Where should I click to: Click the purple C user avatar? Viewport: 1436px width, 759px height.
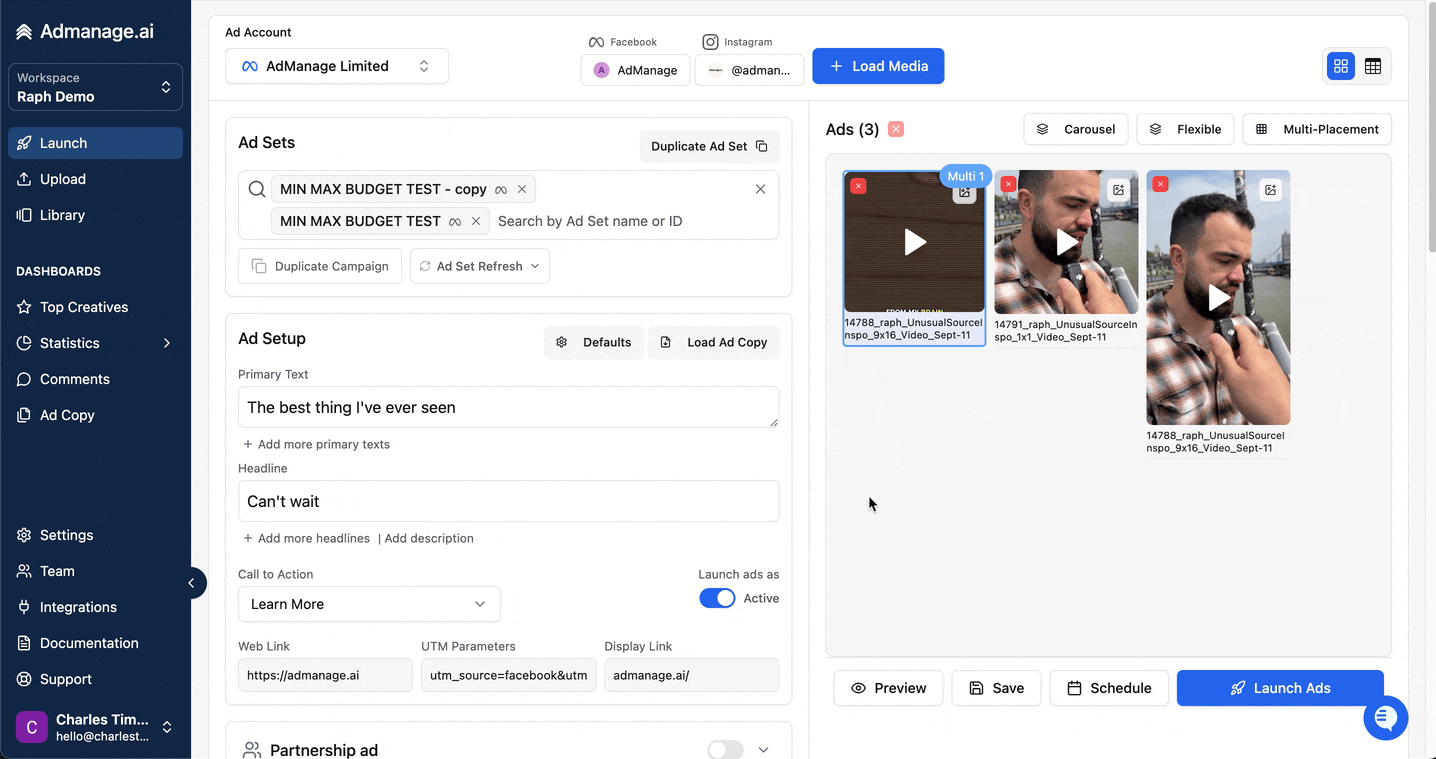32,727
